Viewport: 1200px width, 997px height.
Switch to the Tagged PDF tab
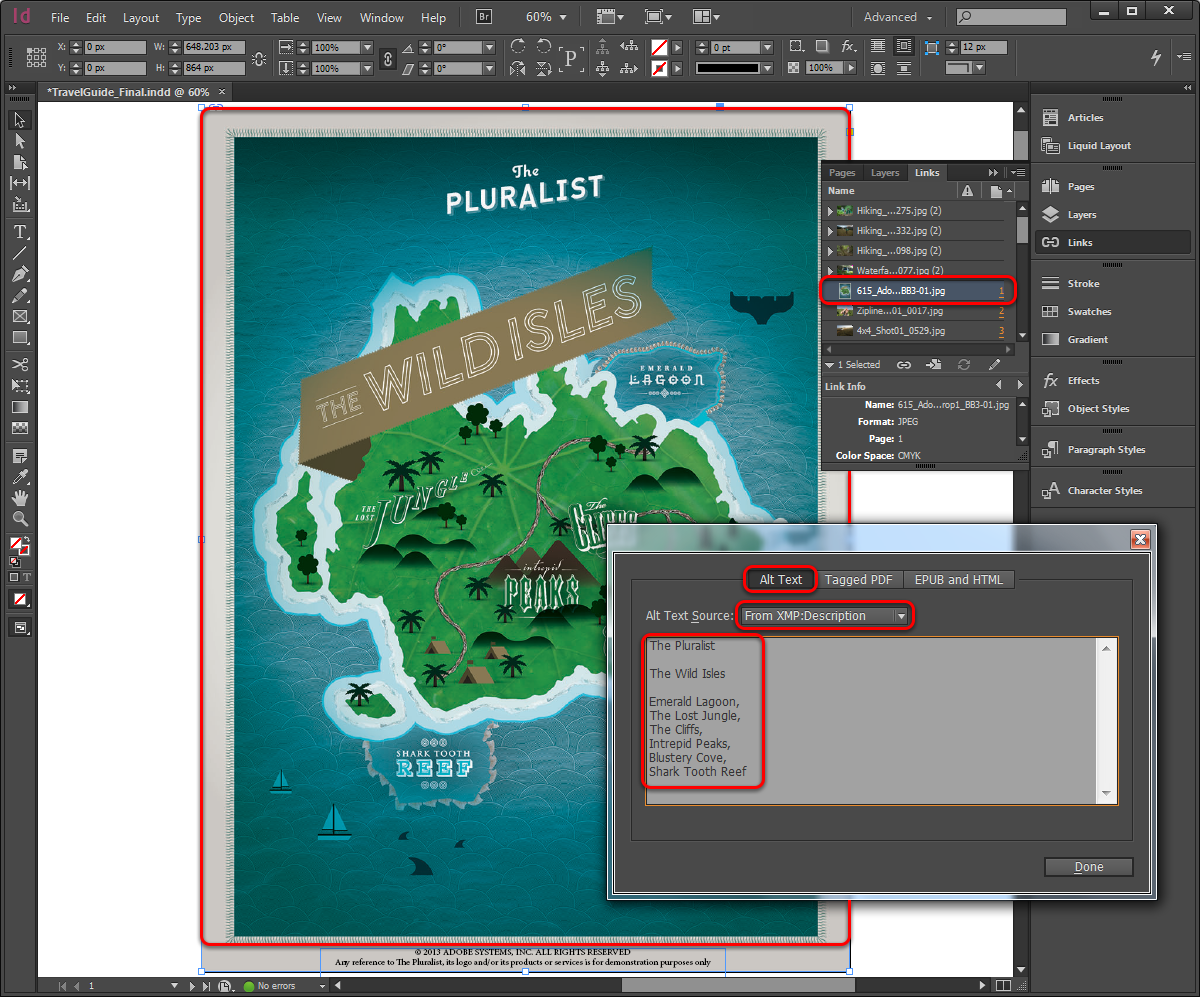[x=859, y=579]
